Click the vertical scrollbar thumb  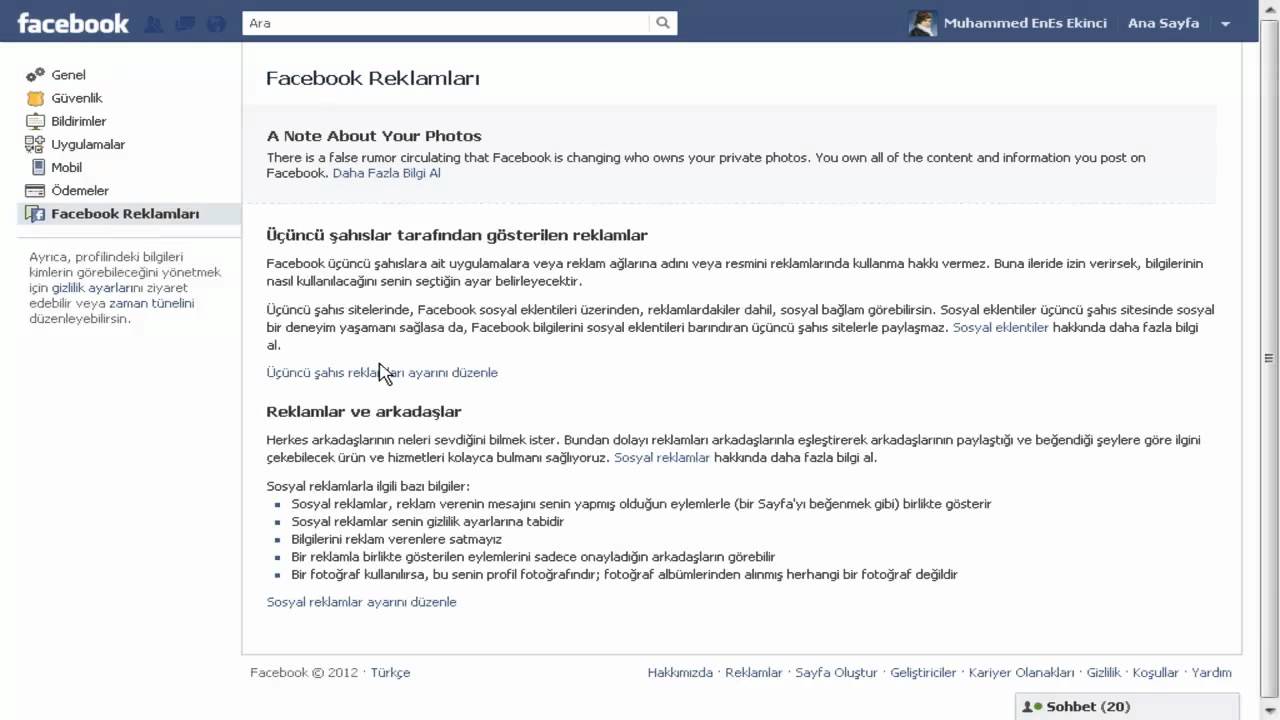(x=1271, y=357)
